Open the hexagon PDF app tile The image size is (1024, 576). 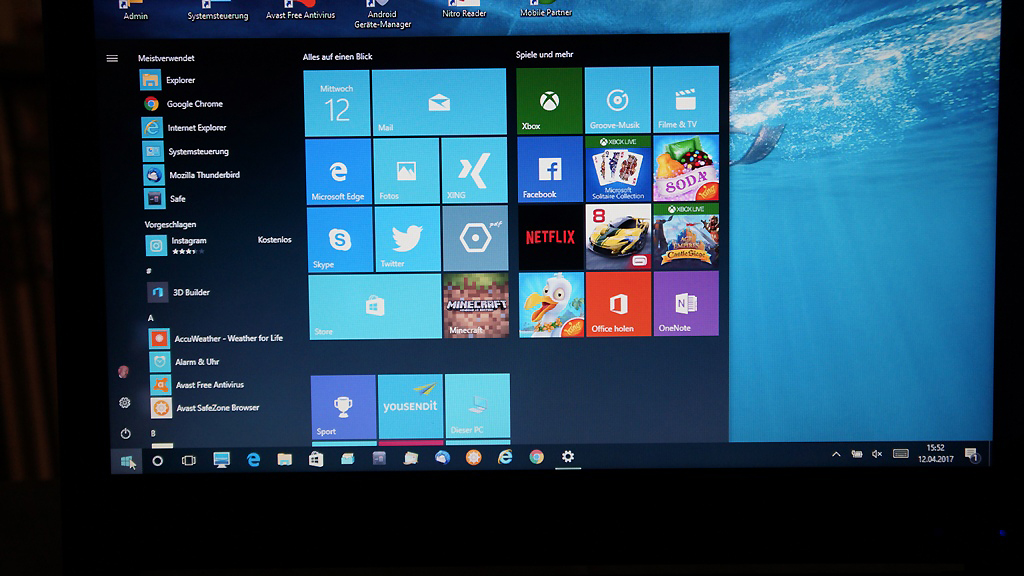(475, 238)
